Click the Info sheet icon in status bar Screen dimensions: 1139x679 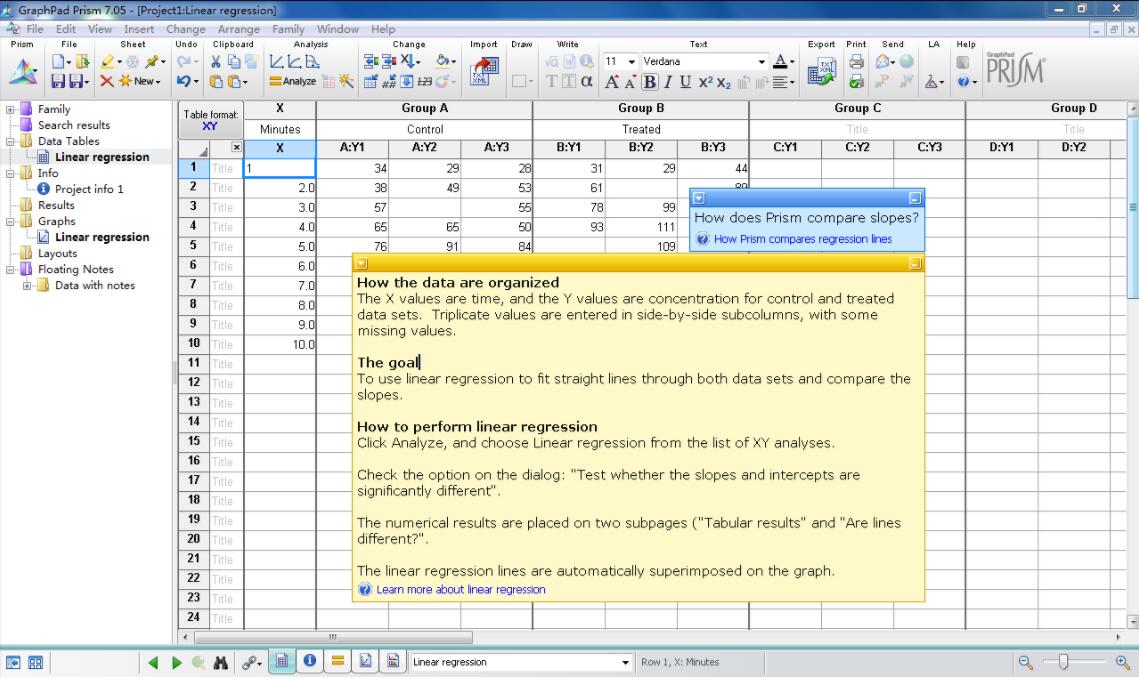coord(309,661)
